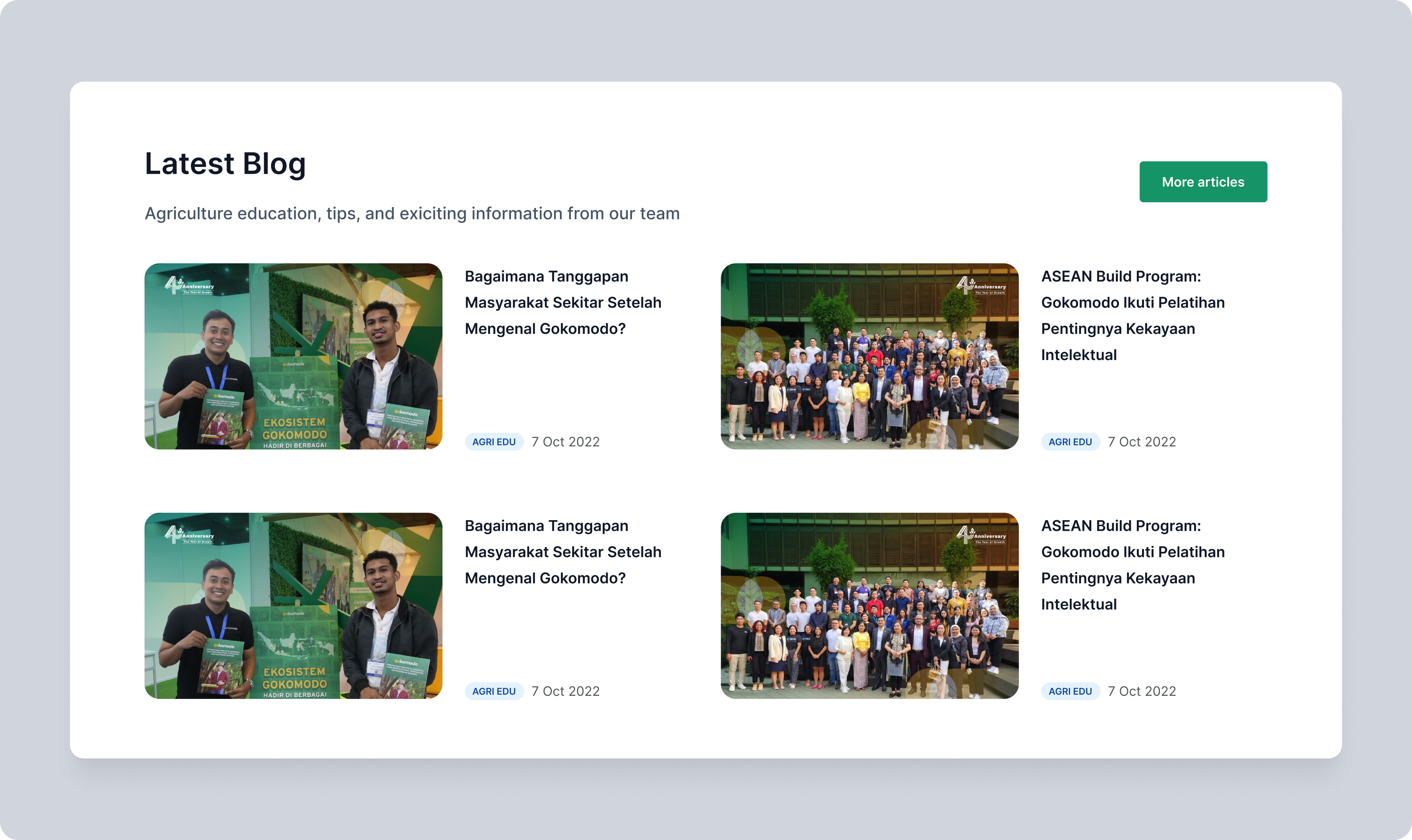Select AGRI EDU tag under second-row Bagaimana article
This screenshot has width=1412, height=840.
tap(494, 691)
